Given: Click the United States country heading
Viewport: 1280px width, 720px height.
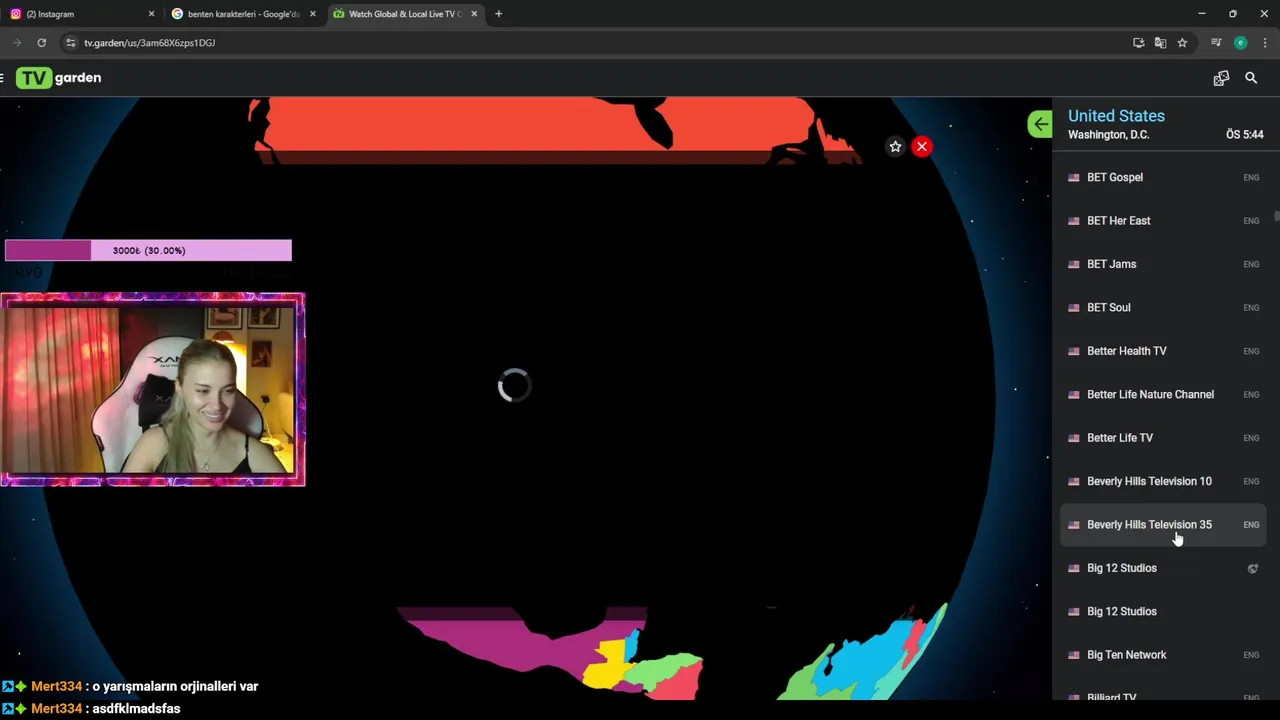Looking at the screenshot, I should click(x=1116, y=116).
